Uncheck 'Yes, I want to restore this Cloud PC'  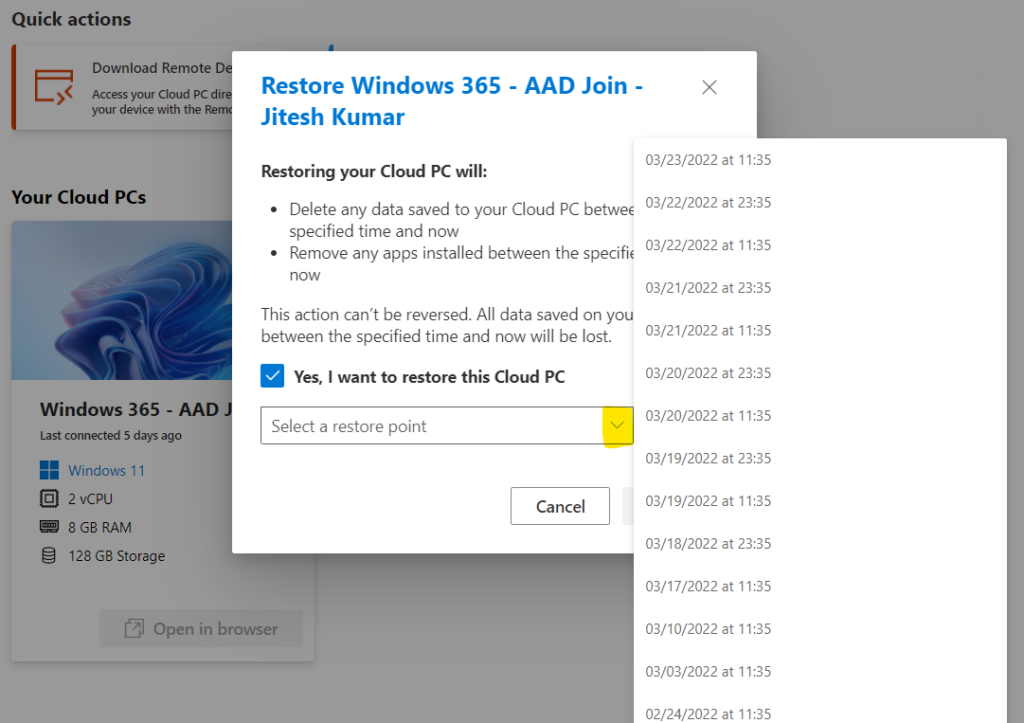click(272, 376)
